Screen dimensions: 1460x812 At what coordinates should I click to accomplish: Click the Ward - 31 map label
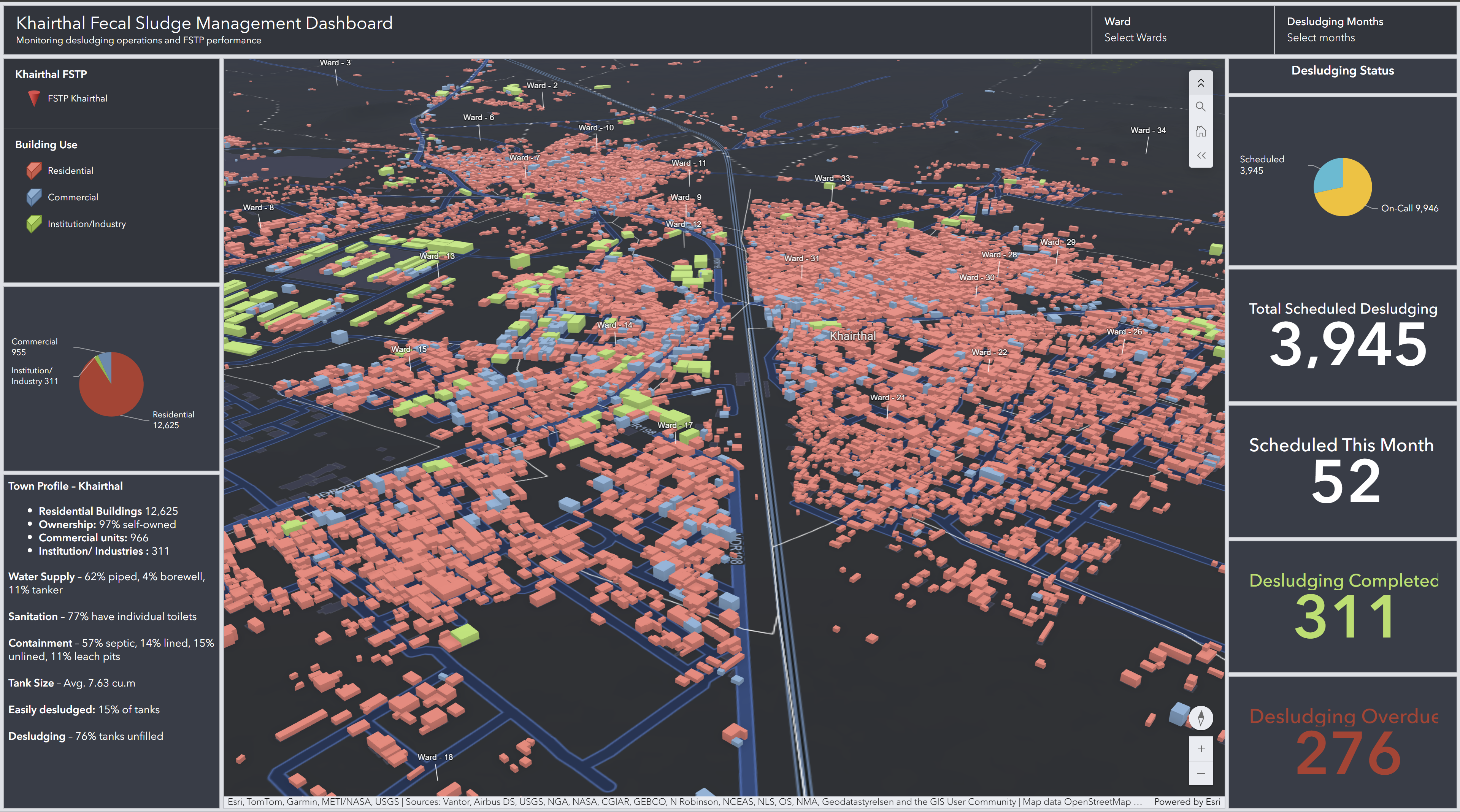pos(801,259)
